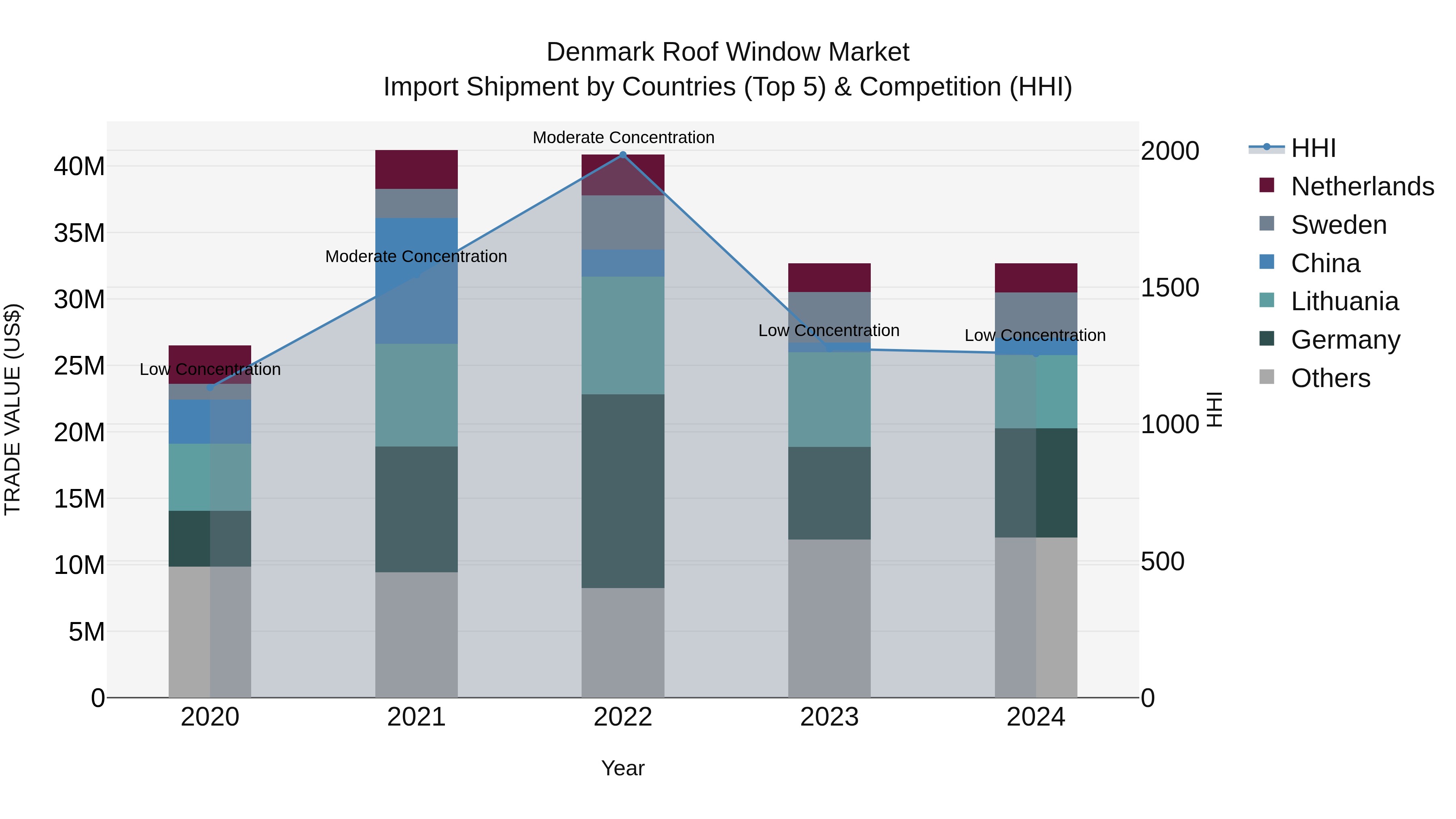This screenshot has height=819, width=1456.
Task: Toggle the HHI legend entry
Action: click(1293, 148)
